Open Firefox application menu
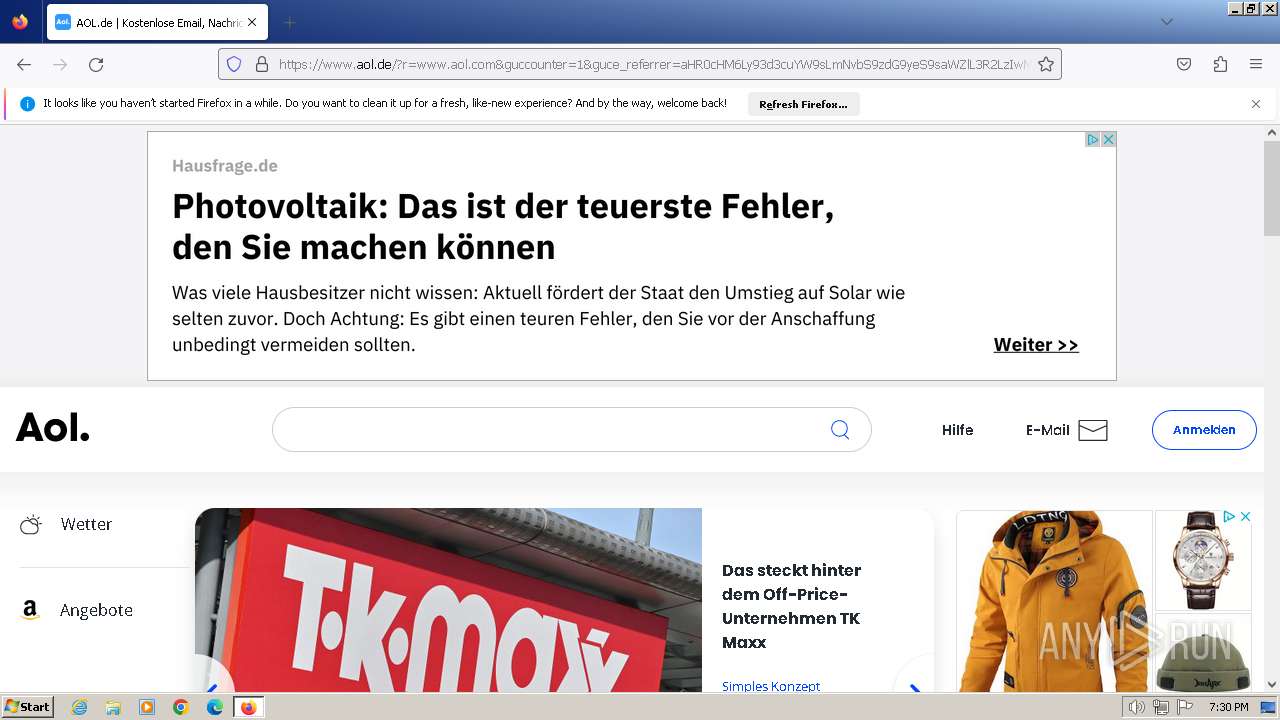1280x720 pixels. pyautogui.click(x=1256, y=64)
